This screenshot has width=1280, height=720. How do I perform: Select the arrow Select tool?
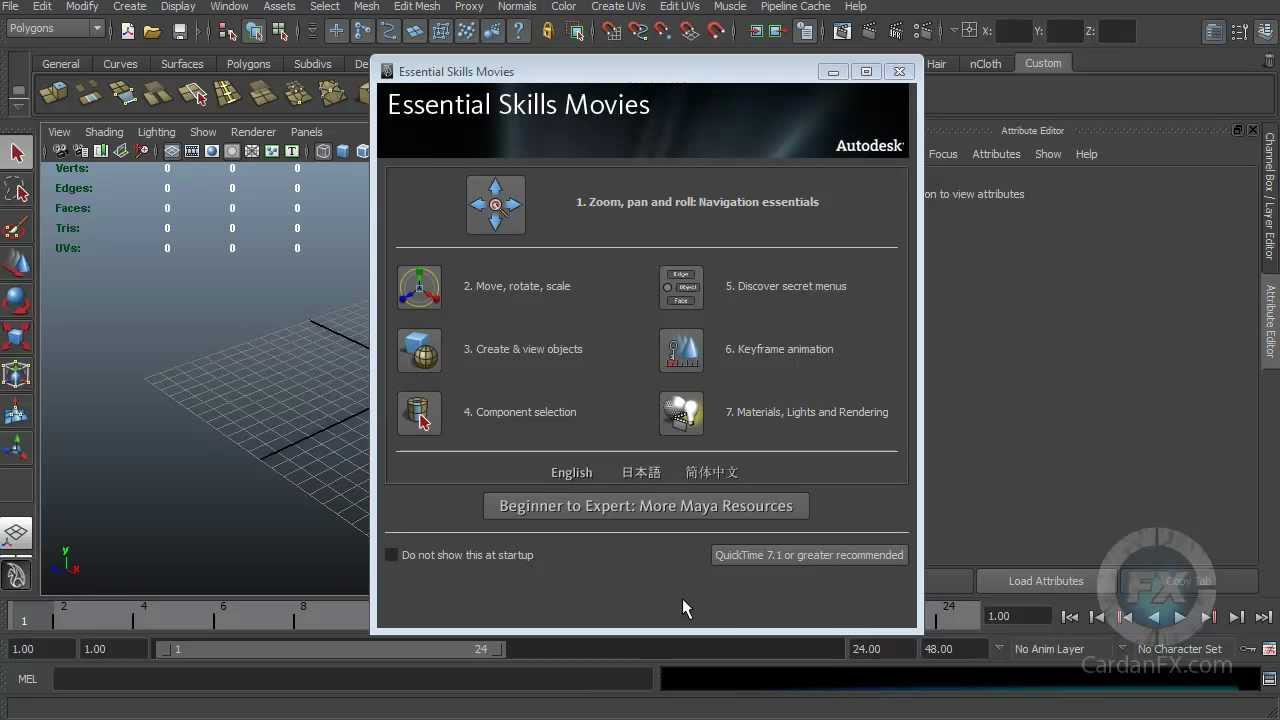pos(16,152)
